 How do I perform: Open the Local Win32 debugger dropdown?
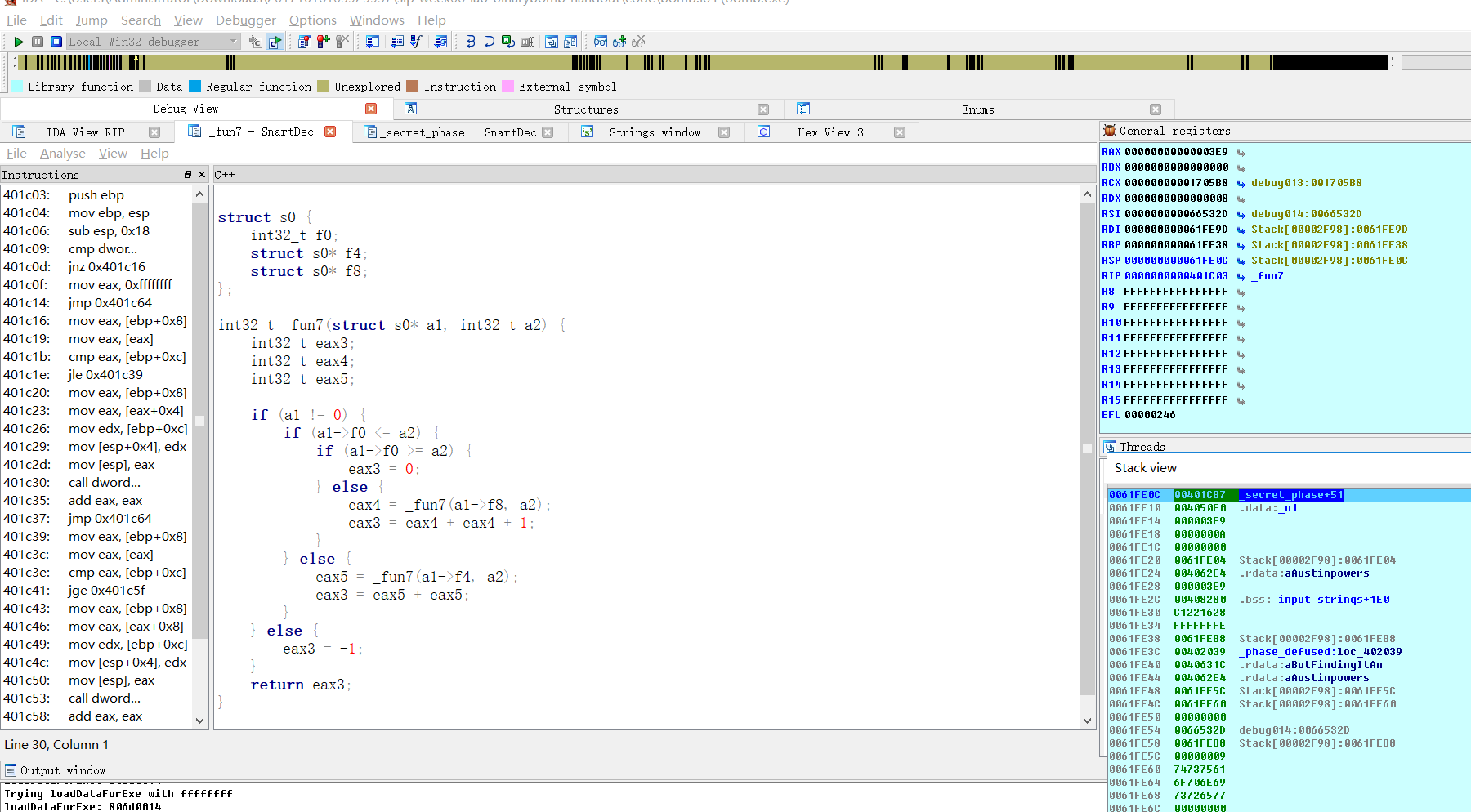point(233,42)
